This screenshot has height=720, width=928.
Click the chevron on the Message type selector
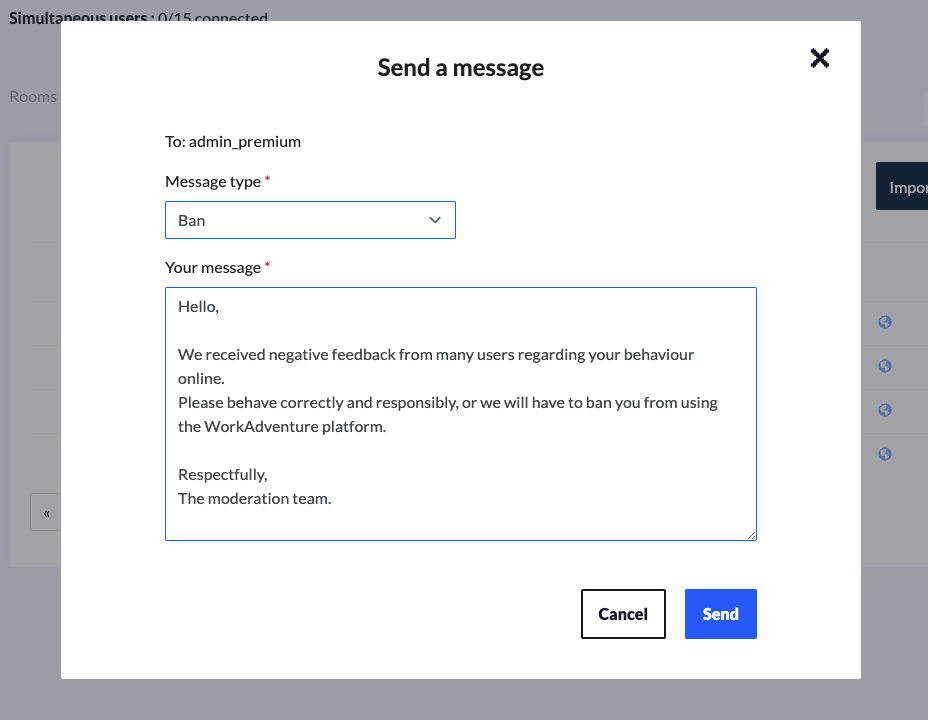[434, 220]
